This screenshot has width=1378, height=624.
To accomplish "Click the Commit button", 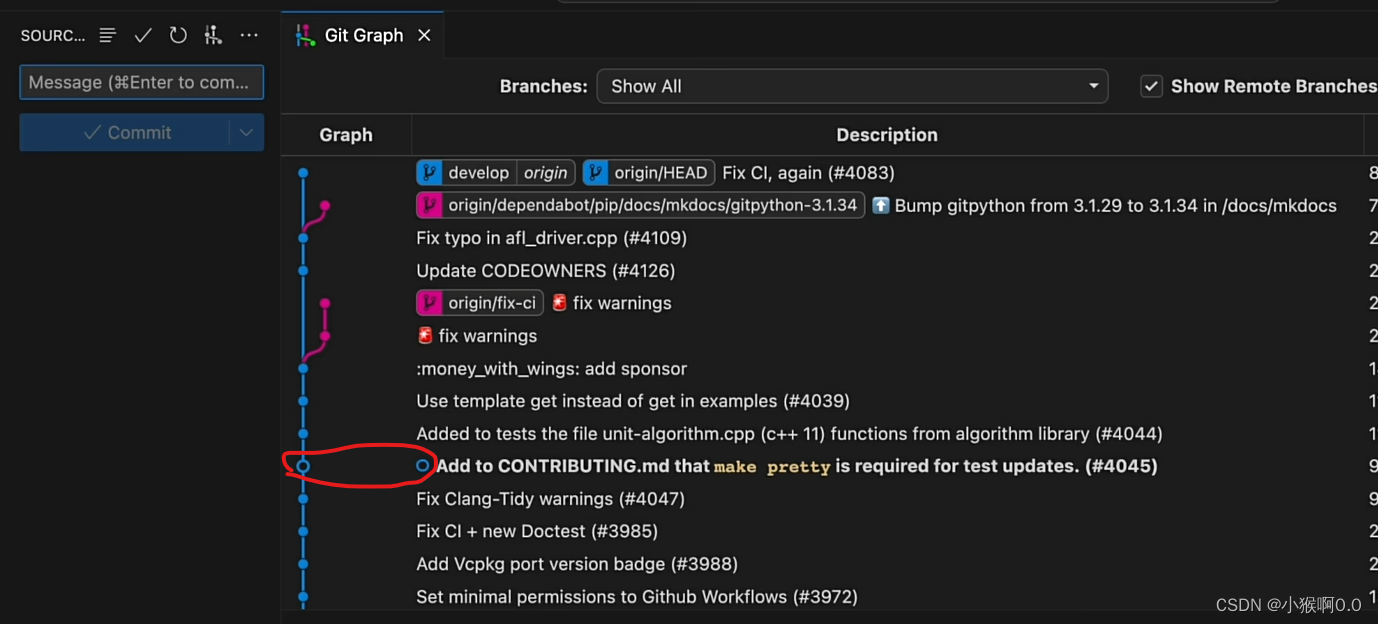I will (x=131, y=132).
